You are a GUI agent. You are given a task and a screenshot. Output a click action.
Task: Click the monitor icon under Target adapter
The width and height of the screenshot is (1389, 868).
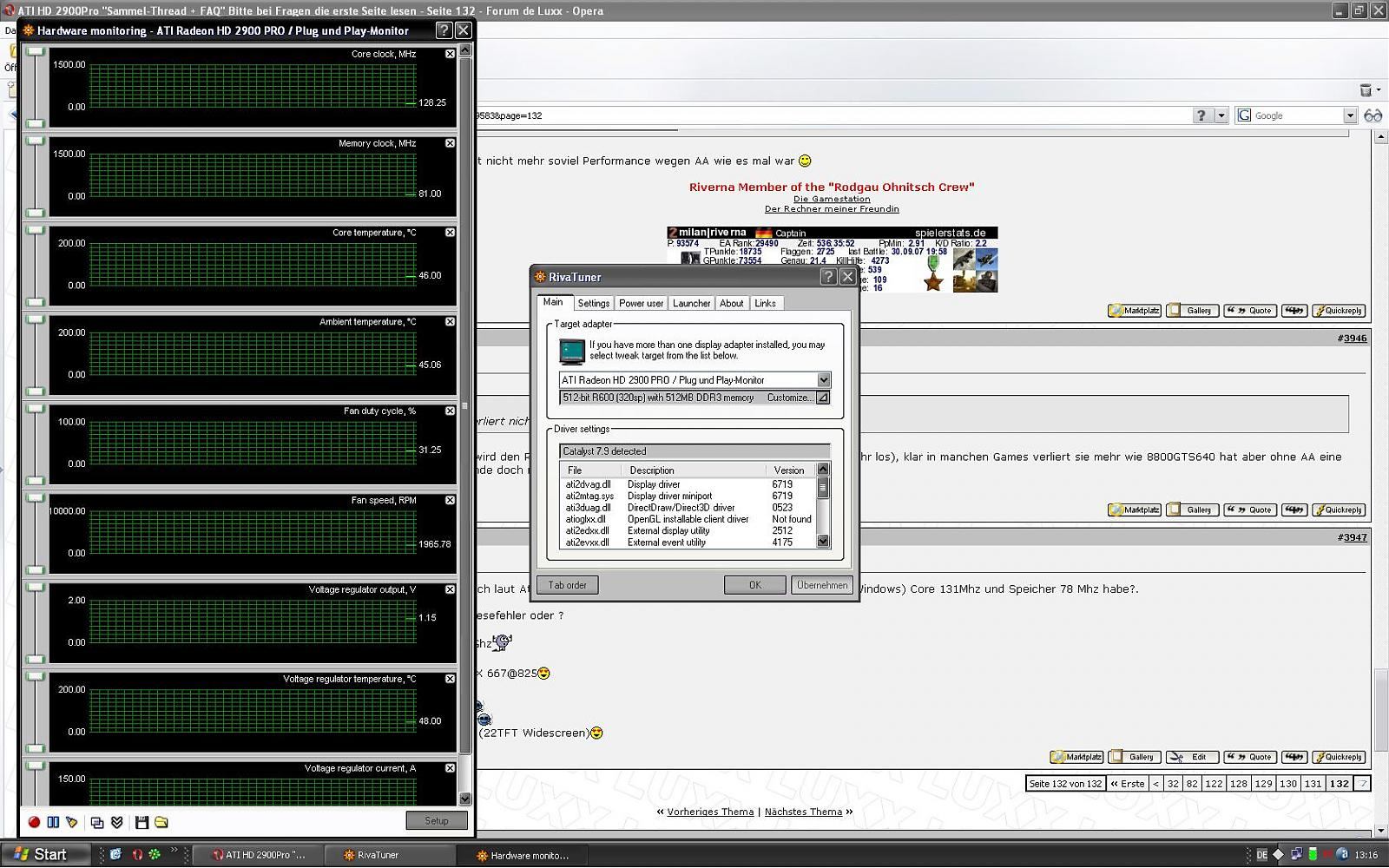coord(572,351)
